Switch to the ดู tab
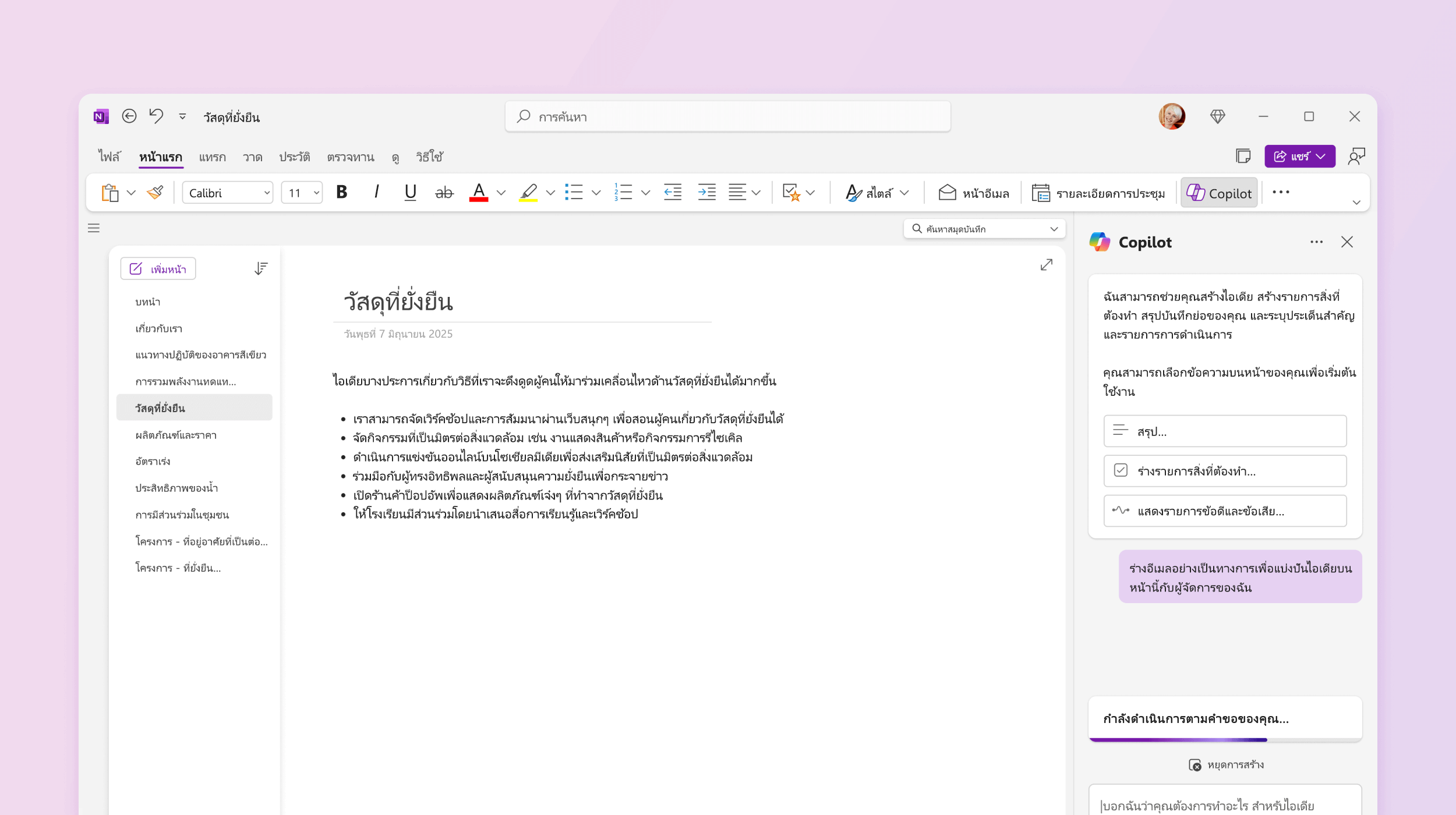Screen dimensions: 1456x815 coord(395,157)
